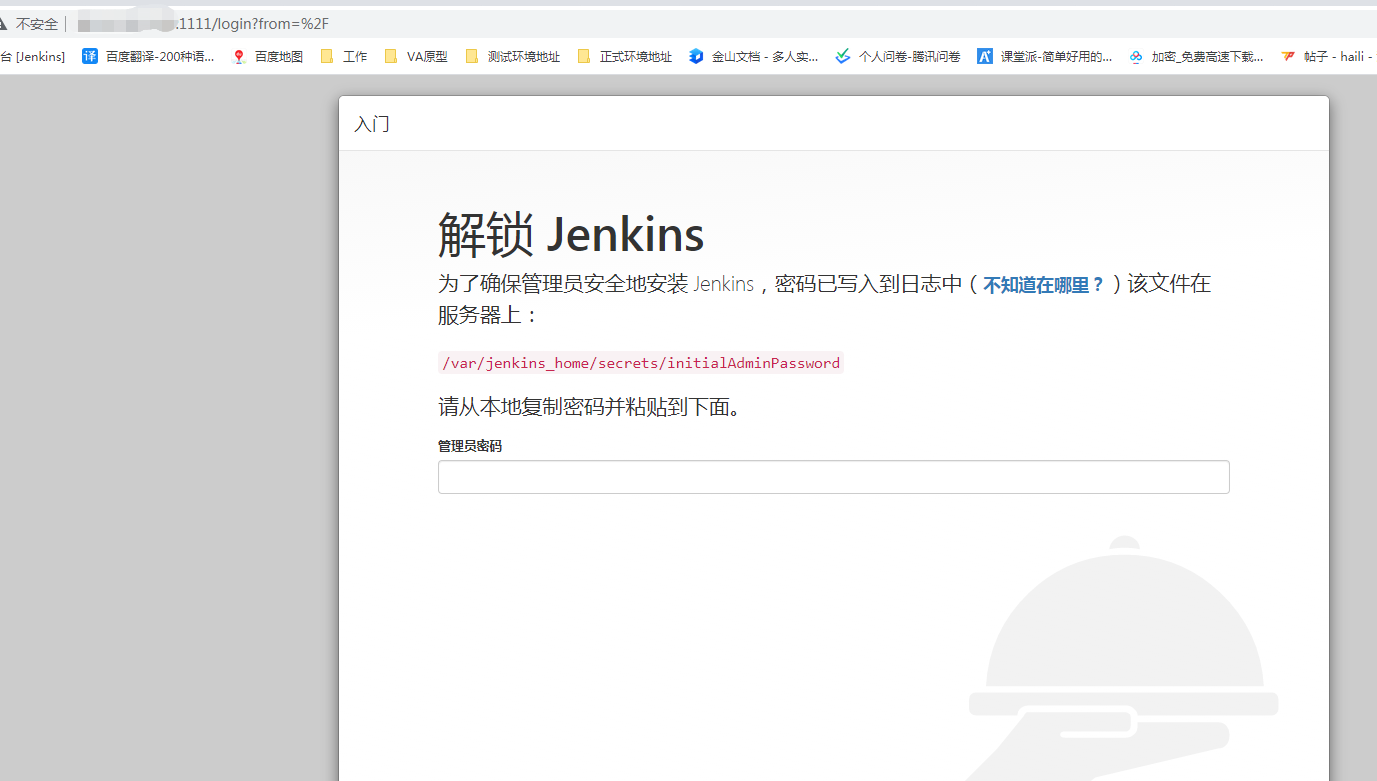Open the 金山文档 bookmark
The image size is (1377, 781).
pos(754,57)
